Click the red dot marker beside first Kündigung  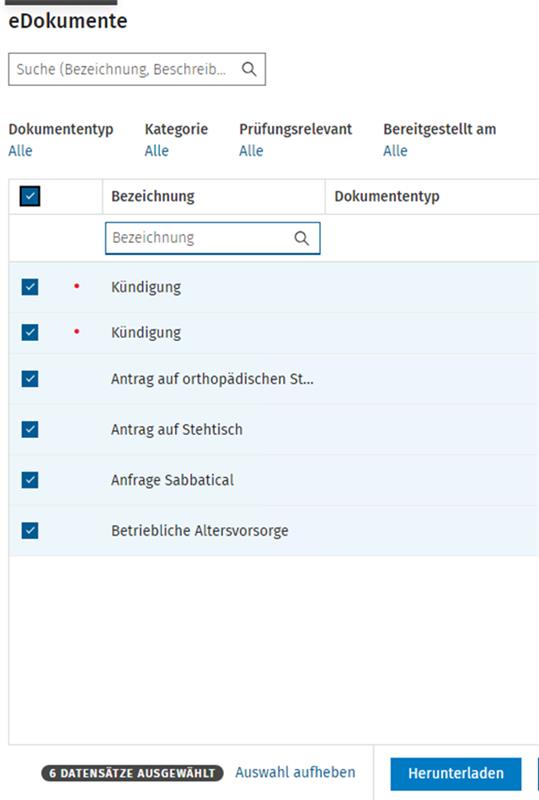coord(77,286)
